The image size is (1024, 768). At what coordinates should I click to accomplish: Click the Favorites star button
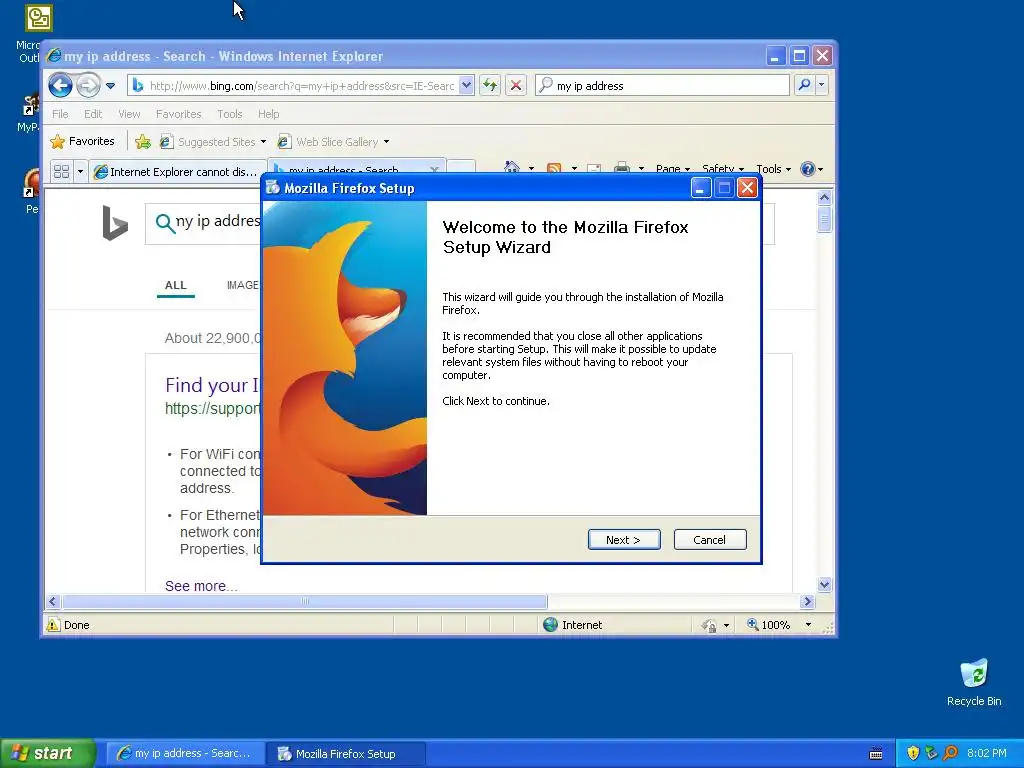pos(82,141)
